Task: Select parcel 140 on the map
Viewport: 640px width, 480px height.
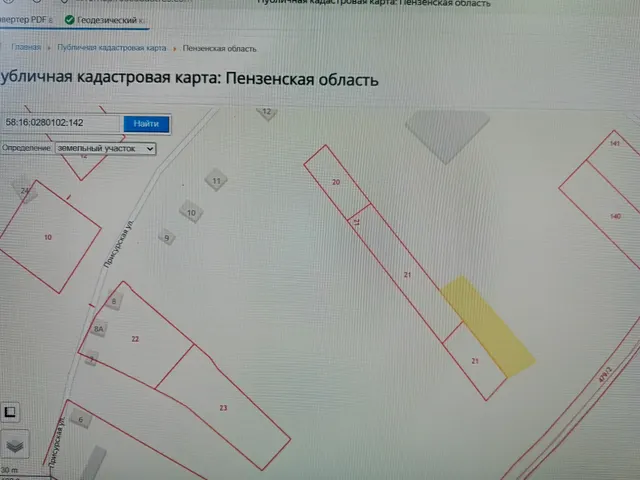Action: tap(616, 216)
